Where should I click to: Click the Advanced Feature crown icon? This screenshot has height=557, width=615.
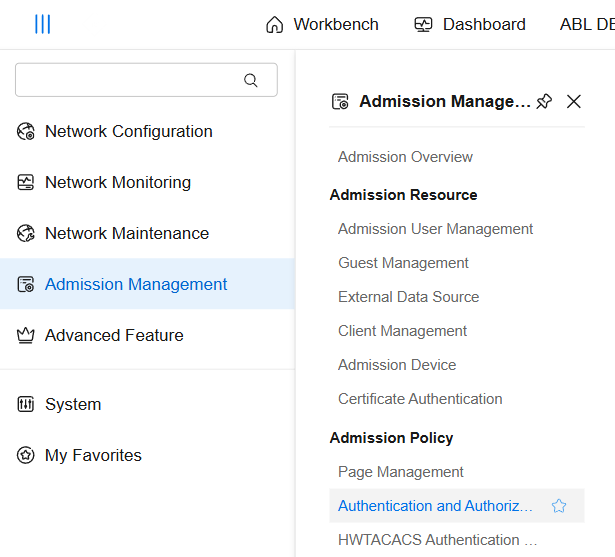coord(26,335)
